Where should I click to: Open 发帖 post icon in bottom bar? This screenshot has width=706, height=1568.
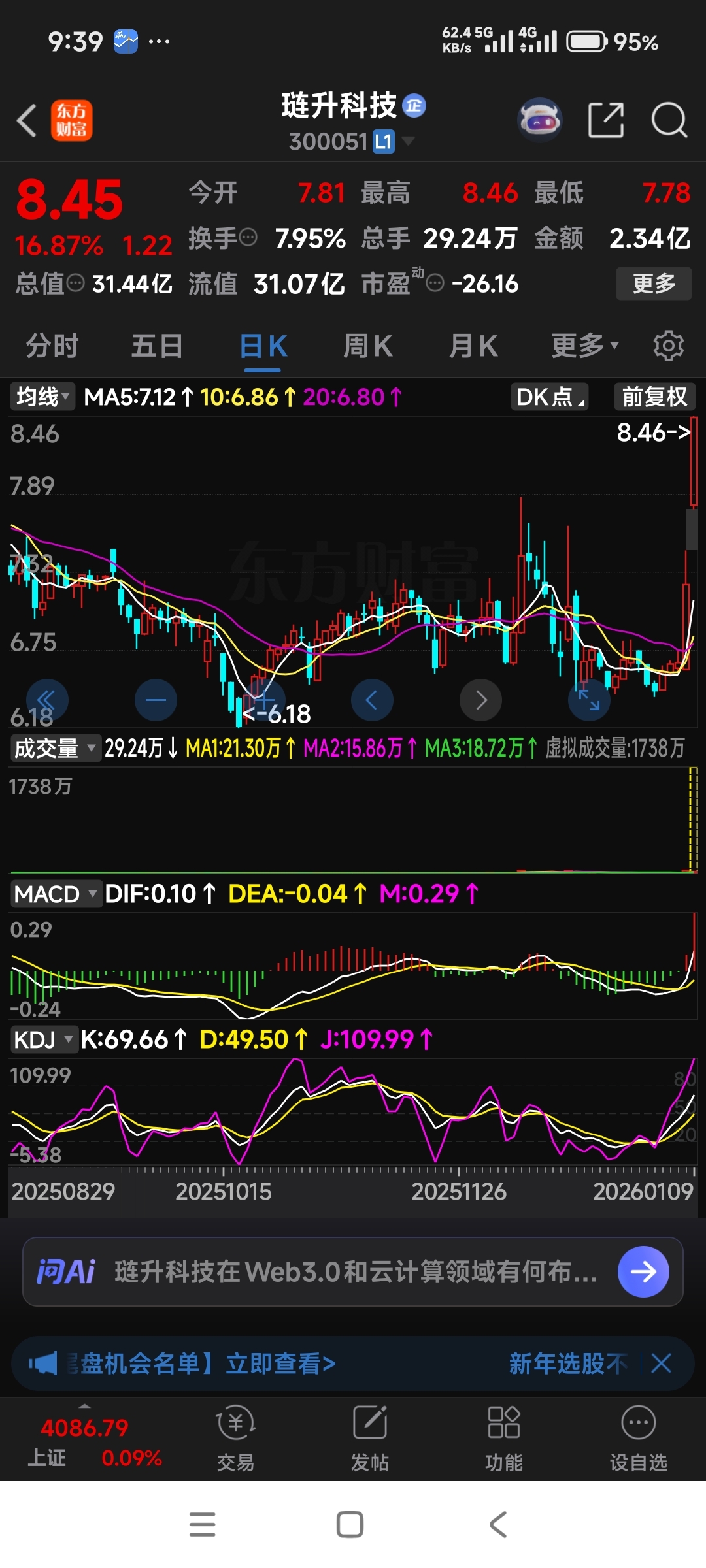(x=370, y=1439)
